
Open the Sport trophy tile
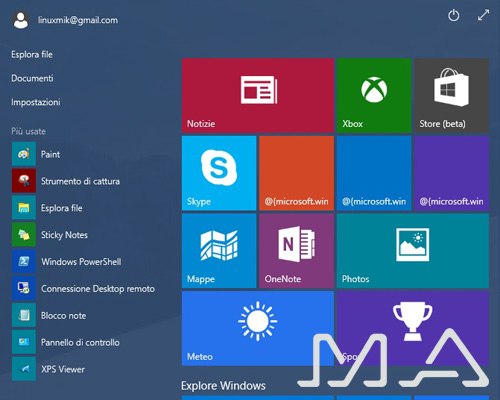click(x=413, y=328)
